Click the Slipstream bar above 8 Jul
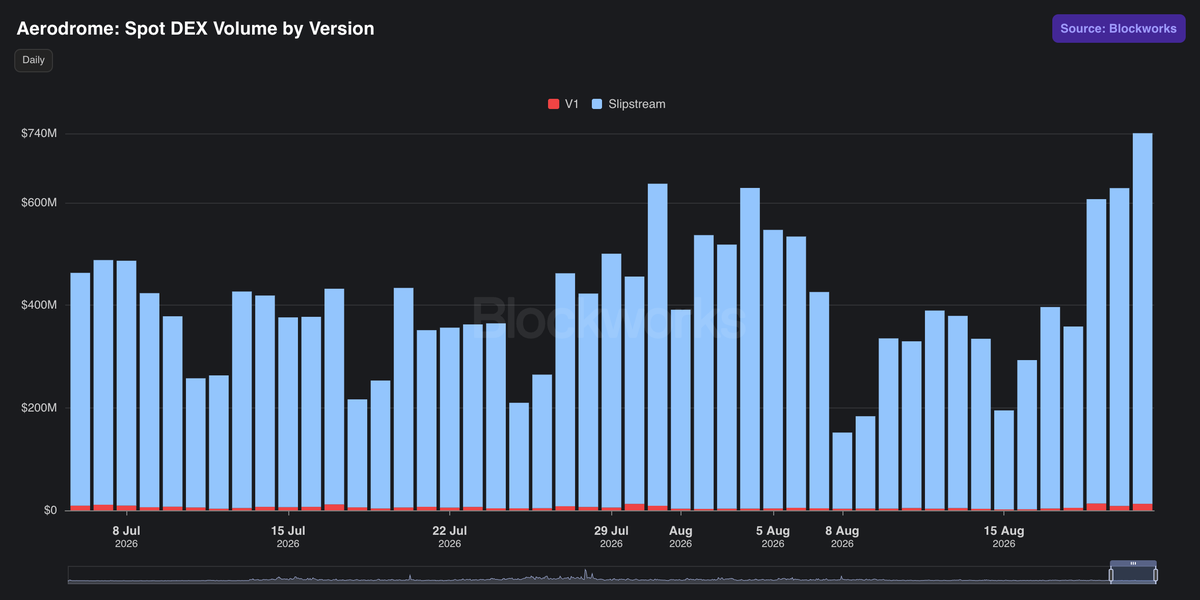 click(x=126, y=383)
